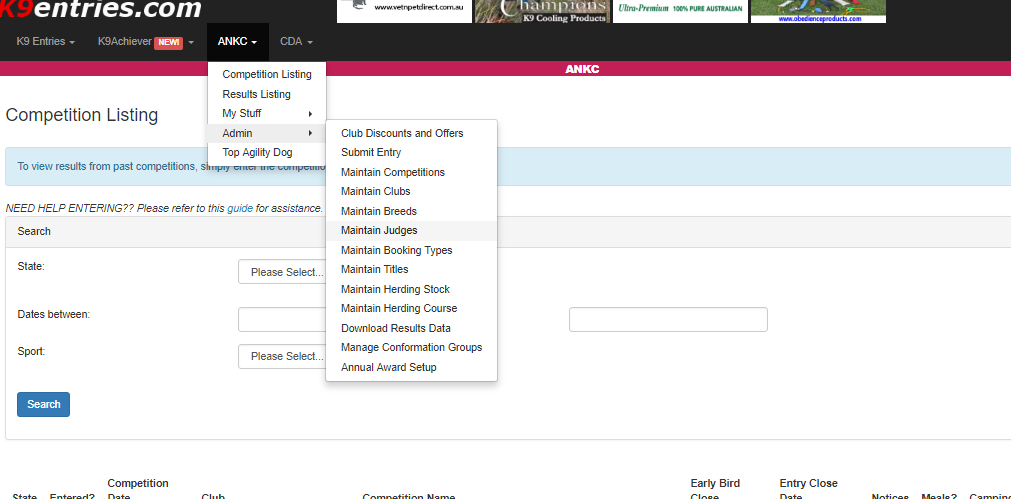Screen dimensions: 1011x499
Task: Open the CDA dropdown menu
Action: click(296, 42)
